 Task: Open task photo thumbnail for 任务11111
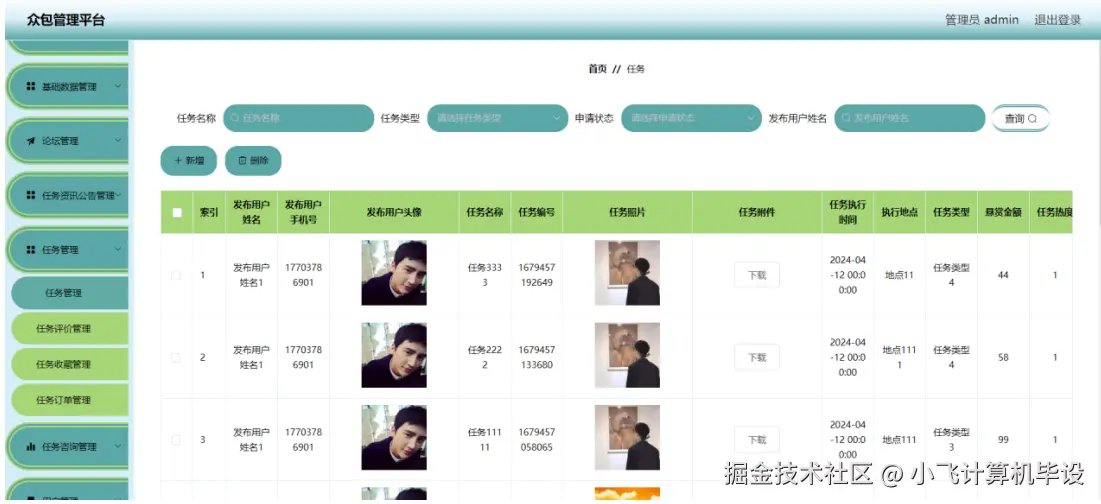[627, 437]
